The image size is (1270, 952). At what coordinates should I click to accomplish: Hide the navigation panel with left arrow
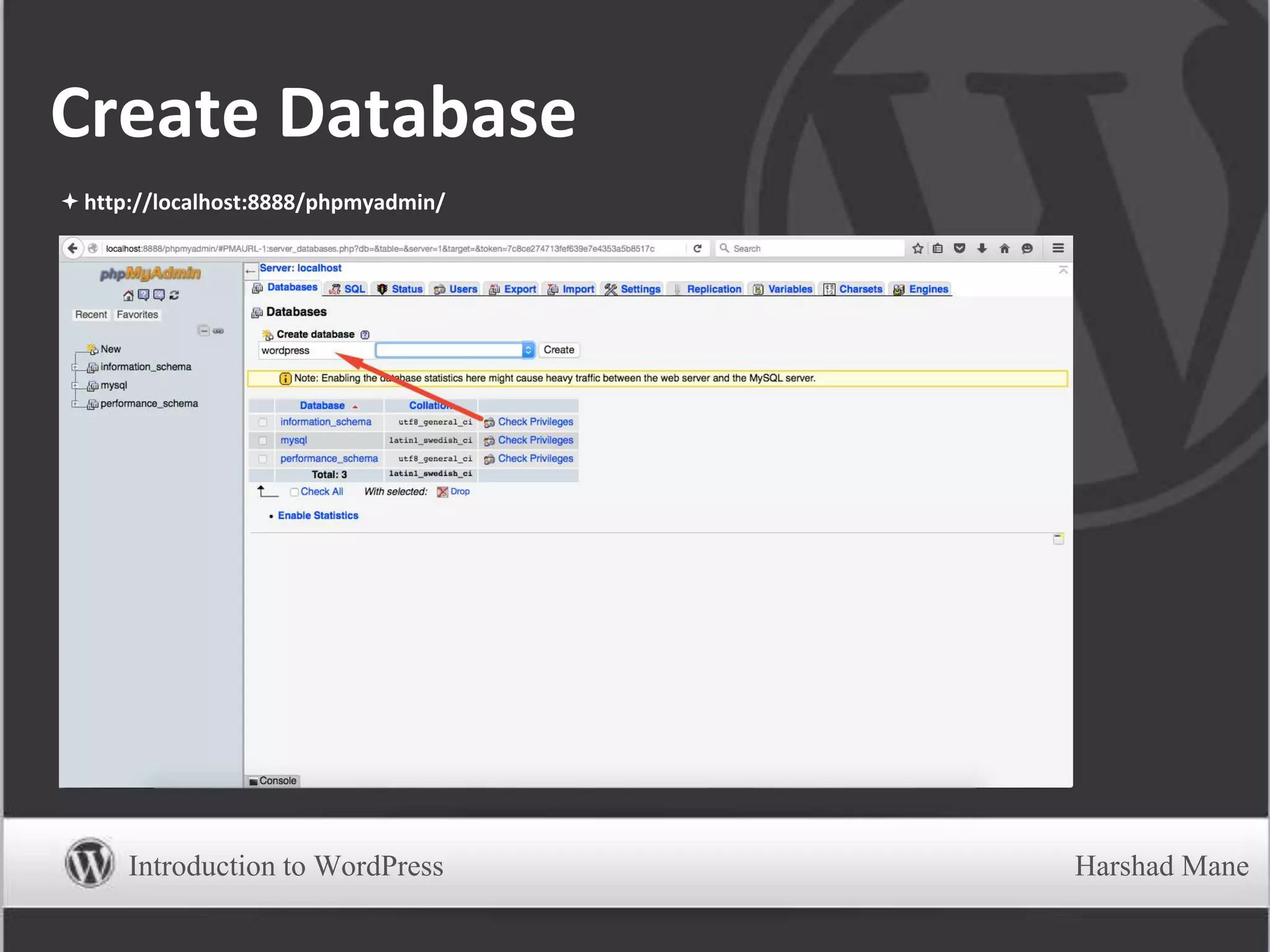250,271
